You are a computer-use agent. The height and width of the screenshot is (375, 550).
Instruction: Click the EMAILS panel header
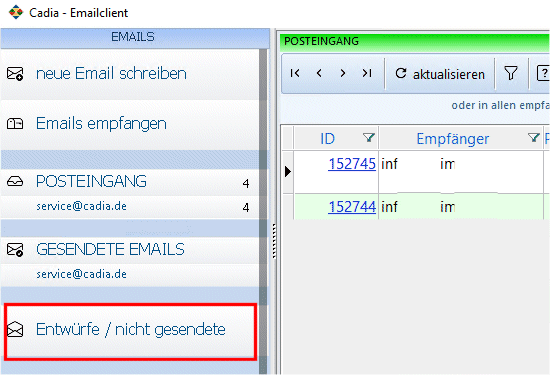pyautogui.click(x=135, y=37)
